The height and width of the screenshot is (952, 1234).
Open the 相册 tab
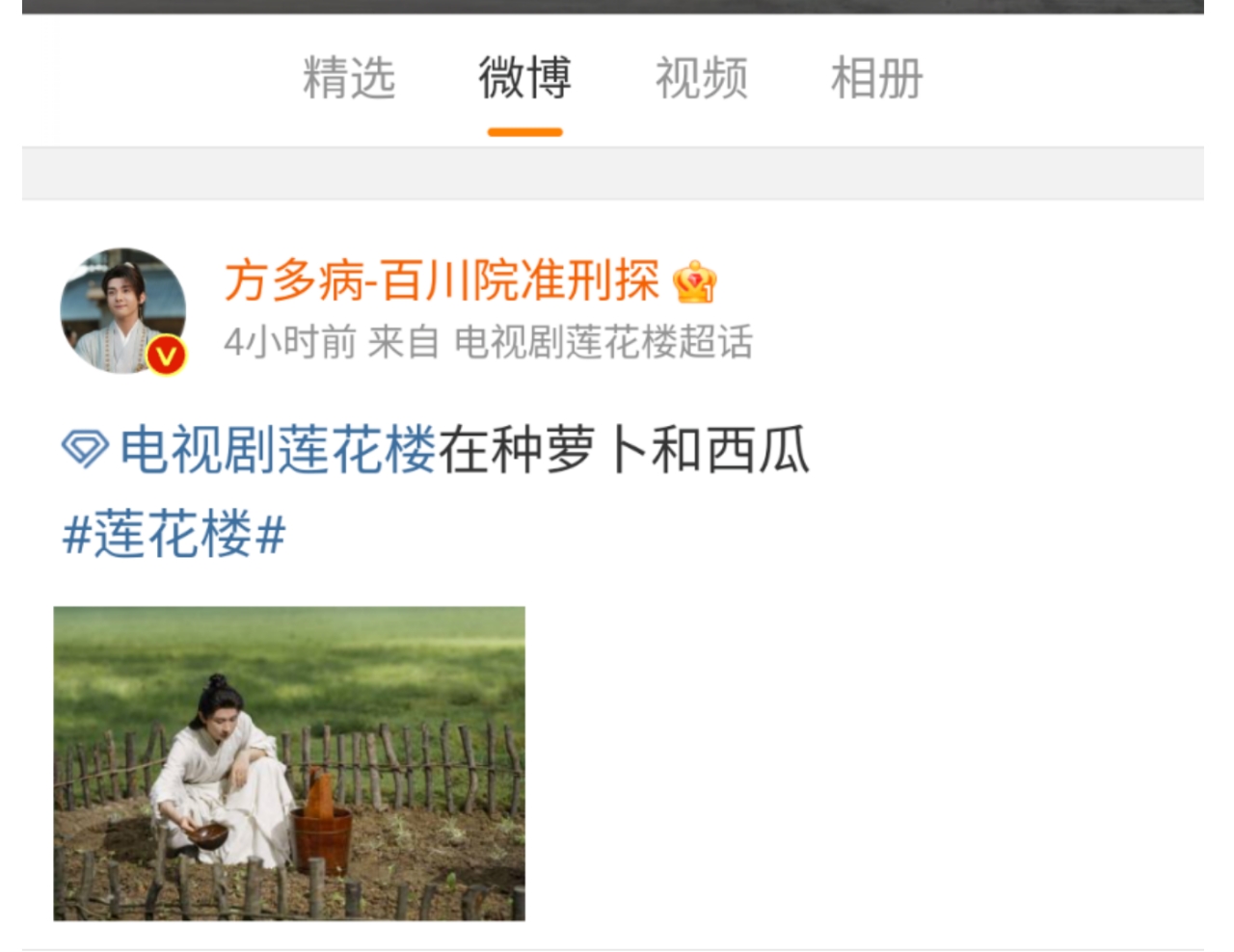(877, 78)
